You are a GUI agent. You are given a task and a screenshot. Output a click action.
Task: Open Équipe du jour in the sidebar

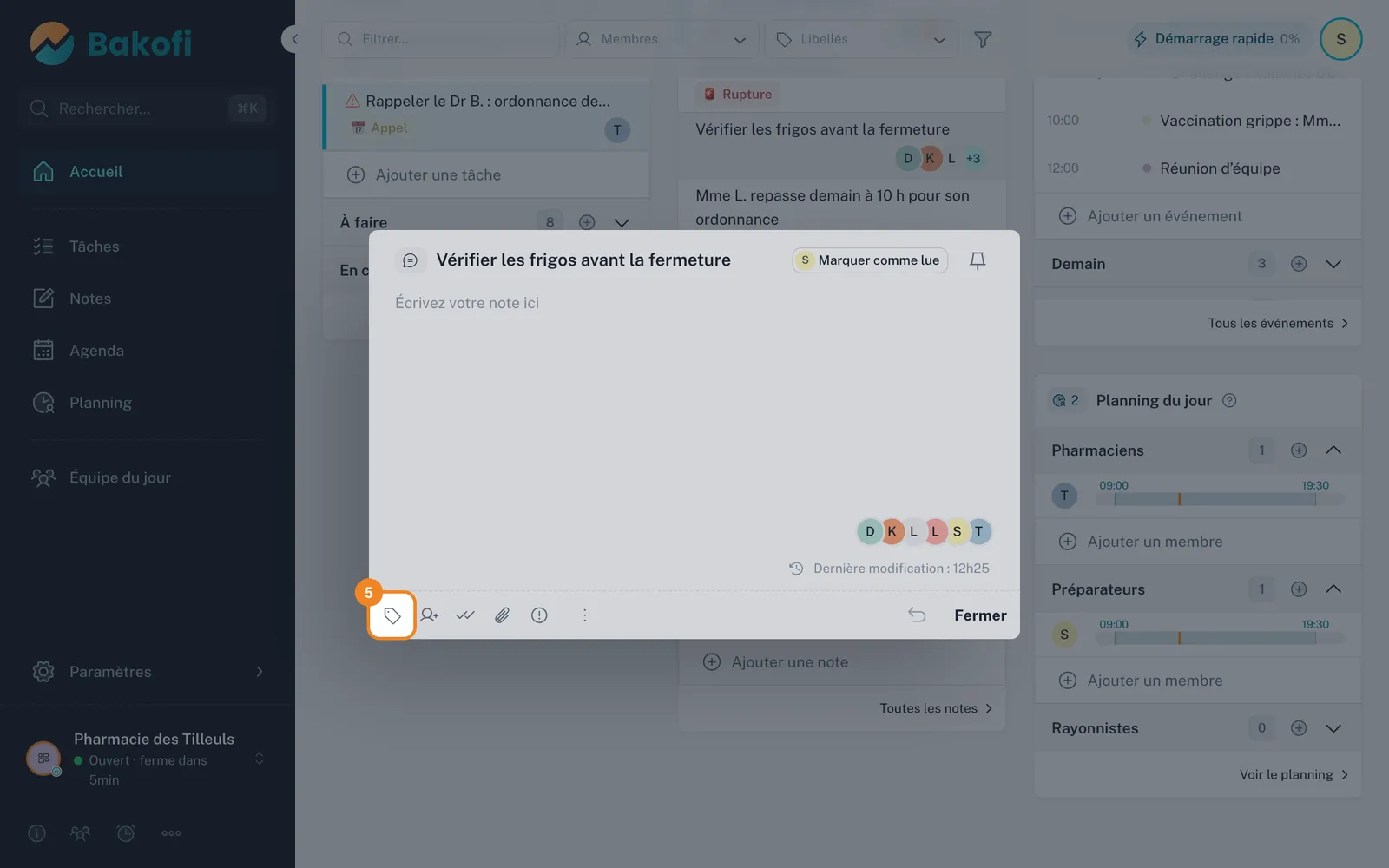coord(148,477)
